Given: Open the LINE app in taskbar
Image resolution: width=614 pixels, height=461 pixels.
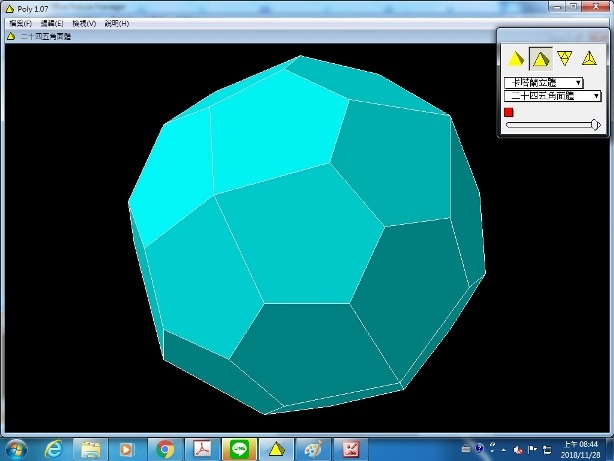Looking at the screenshot, I should (x=240, y=449).
